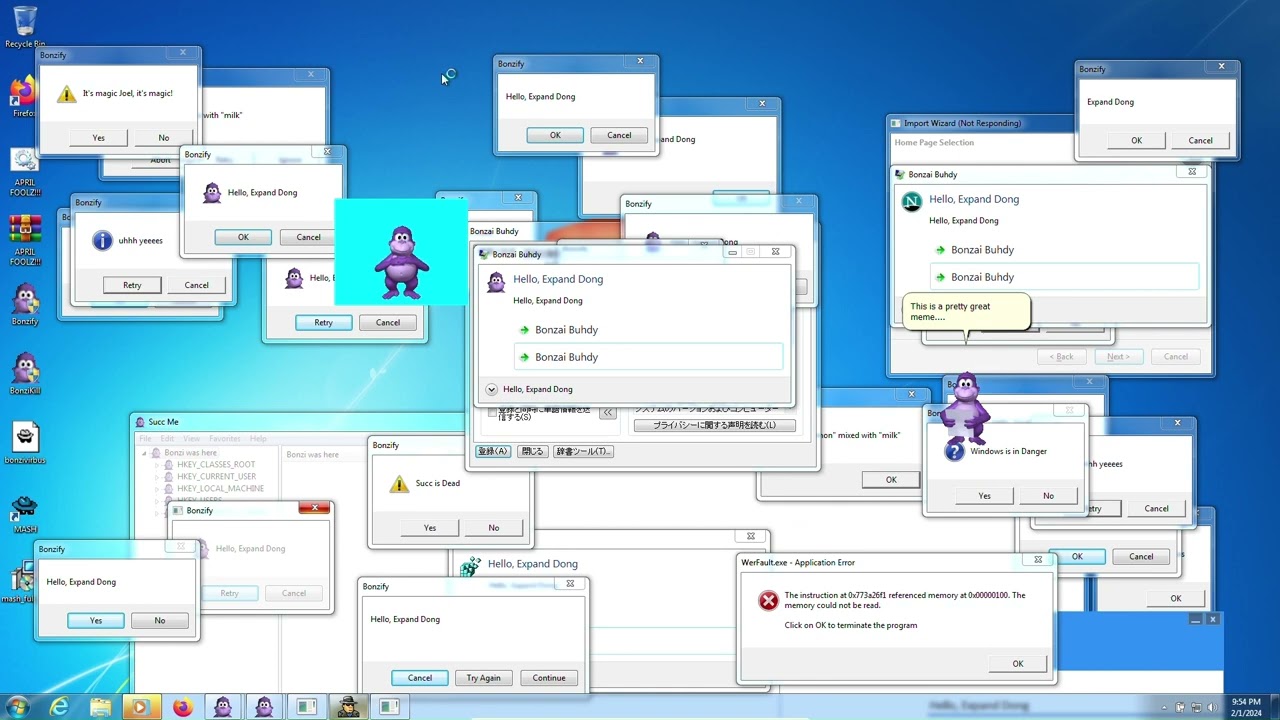Select the MASH desktop icon
Viewport: 1280px width, 720px height.
coord(25,513)
